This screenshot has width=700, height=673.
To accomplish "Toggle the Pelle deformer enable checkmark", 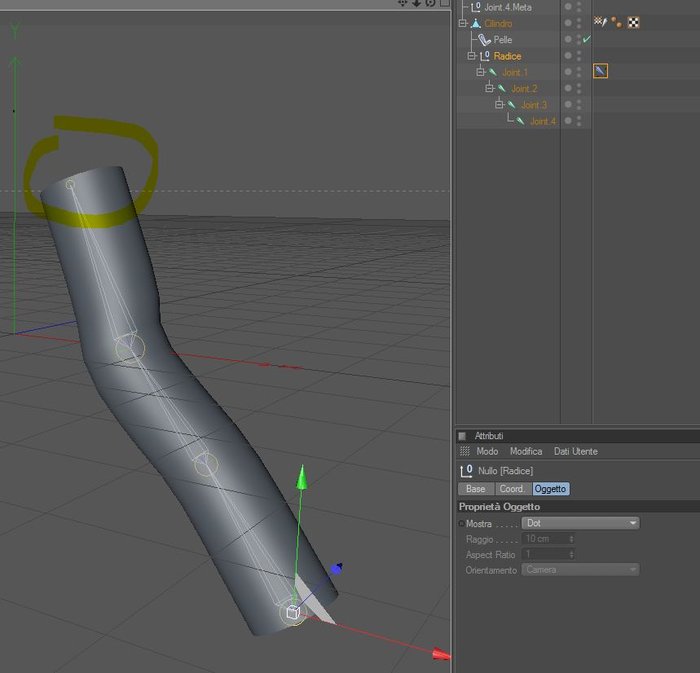I will tap(587, 39).
